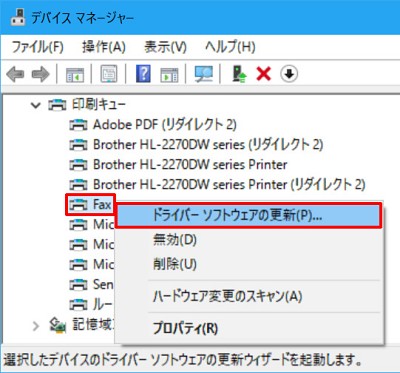This screenshot has width=400, height=373.
Task: Select 削除(U) in the context menu
Action: pyautogui.click(x=175, y=264)
